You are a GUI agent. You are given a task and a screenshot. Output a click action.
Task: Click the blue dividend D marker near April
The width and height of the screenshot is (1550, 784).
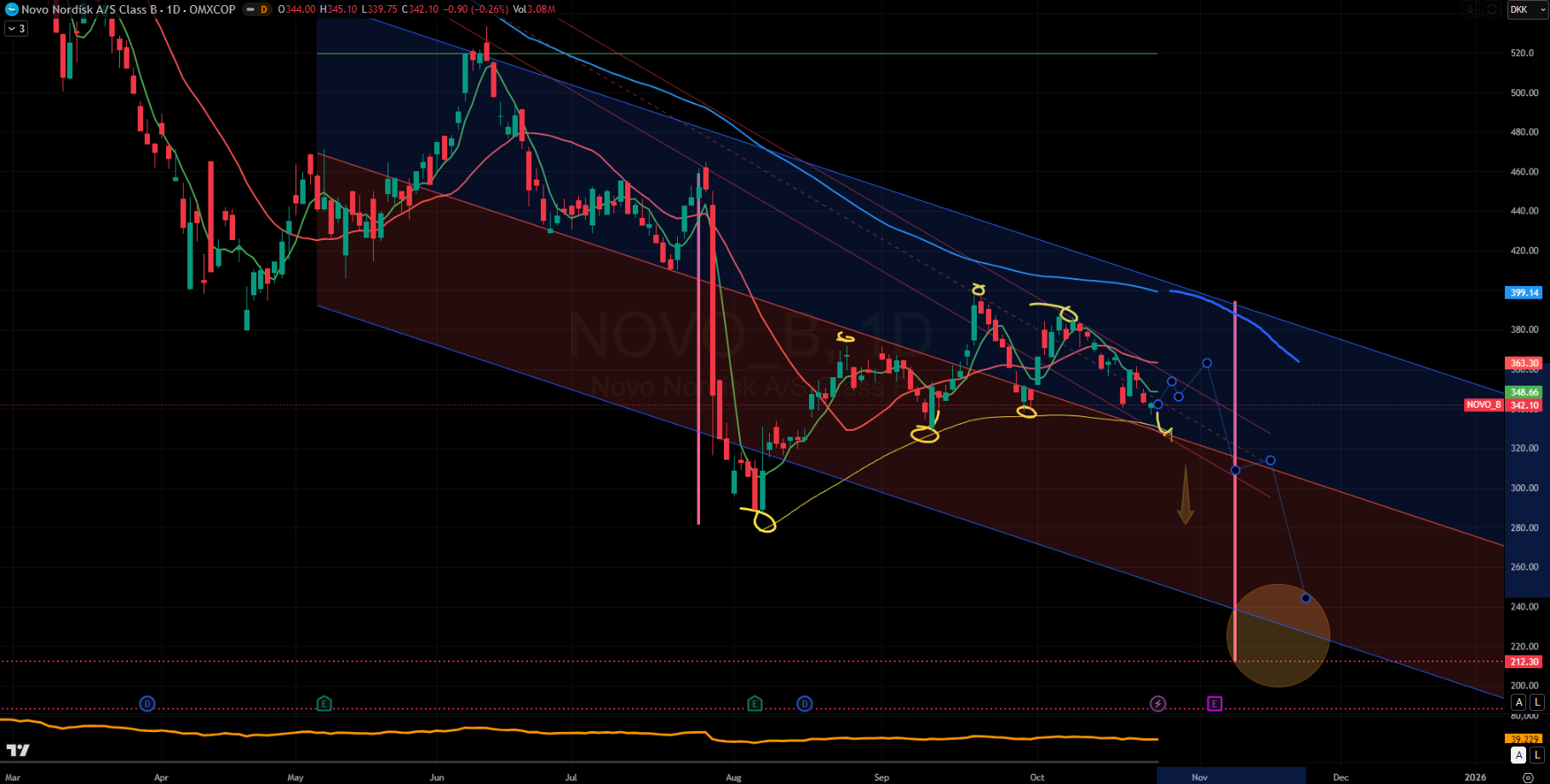[x=147, y=703]
